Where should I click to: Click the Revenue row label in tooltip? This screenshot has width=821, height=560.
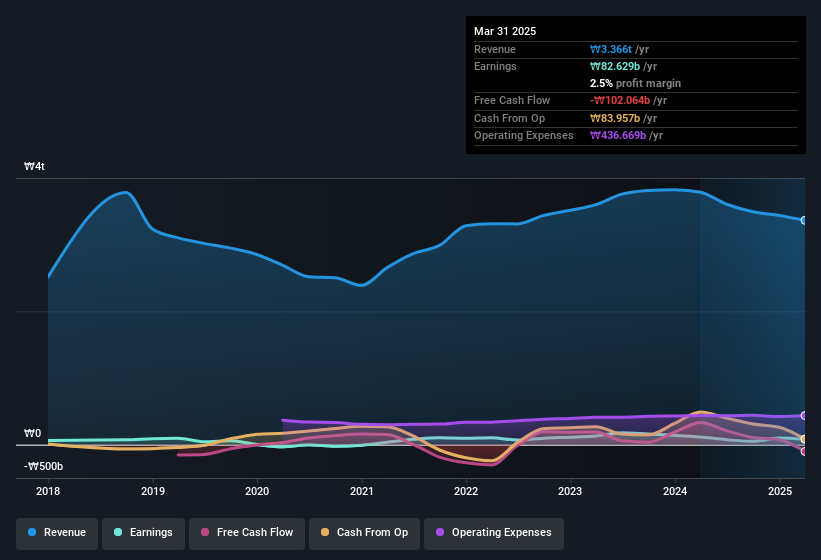pyautogui.click(x=495, y=49)
